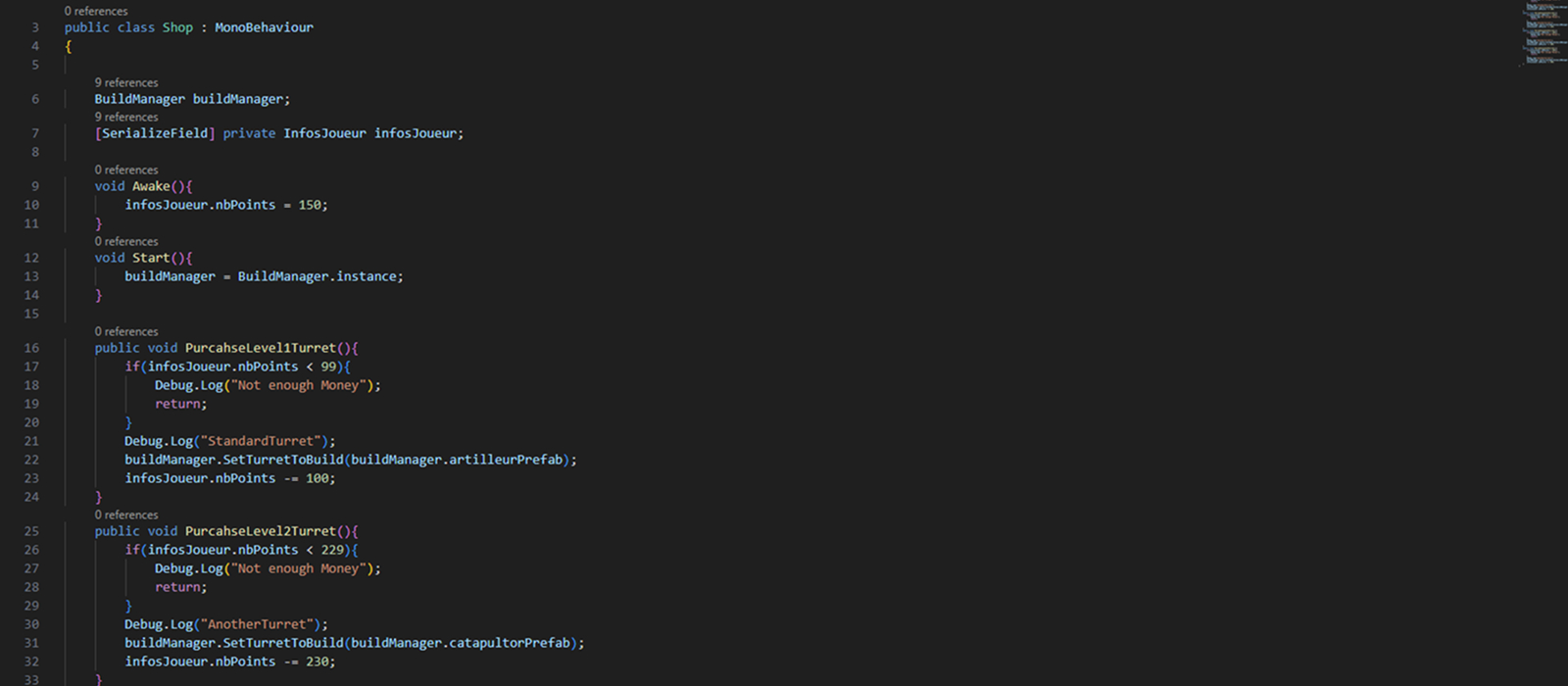Click the PurcahseLevel2Turret method name

click(260, 531)
